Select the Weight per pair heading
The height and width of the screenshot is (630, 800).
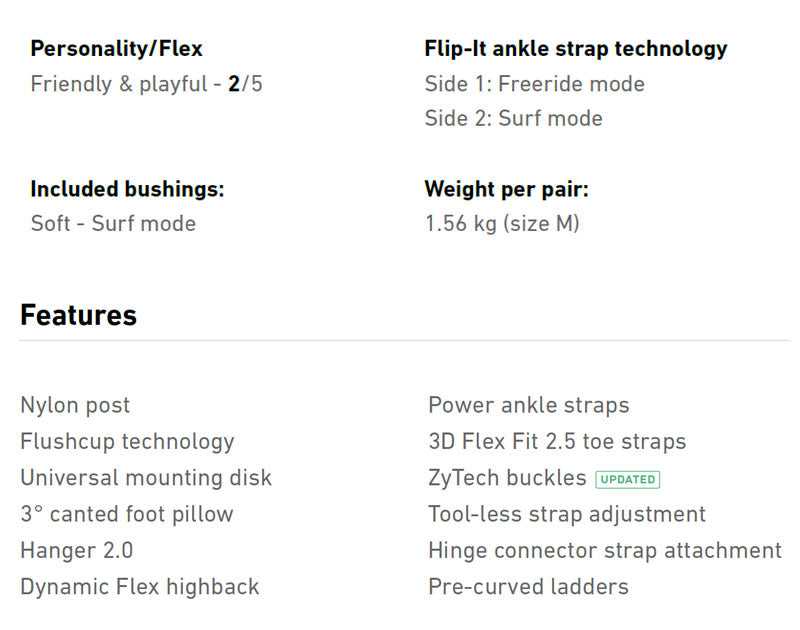[506, 190]
